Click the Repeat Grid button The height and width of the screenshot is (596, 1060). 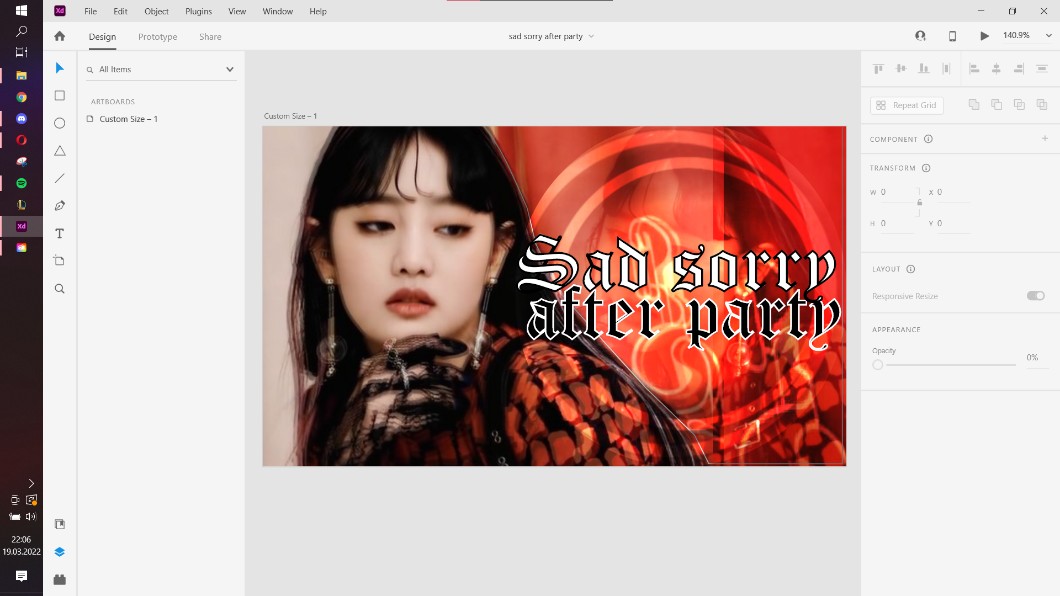pyautogui.click(x=906, y=105)
